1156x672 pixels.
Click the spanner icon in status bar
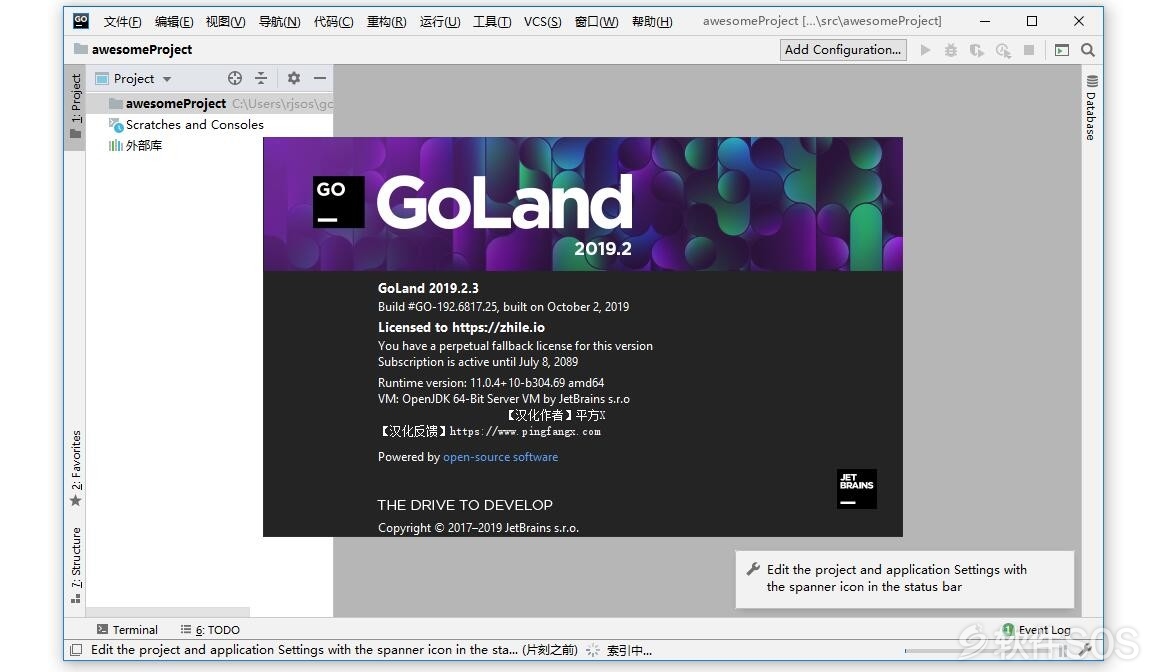coord(1084,650)
